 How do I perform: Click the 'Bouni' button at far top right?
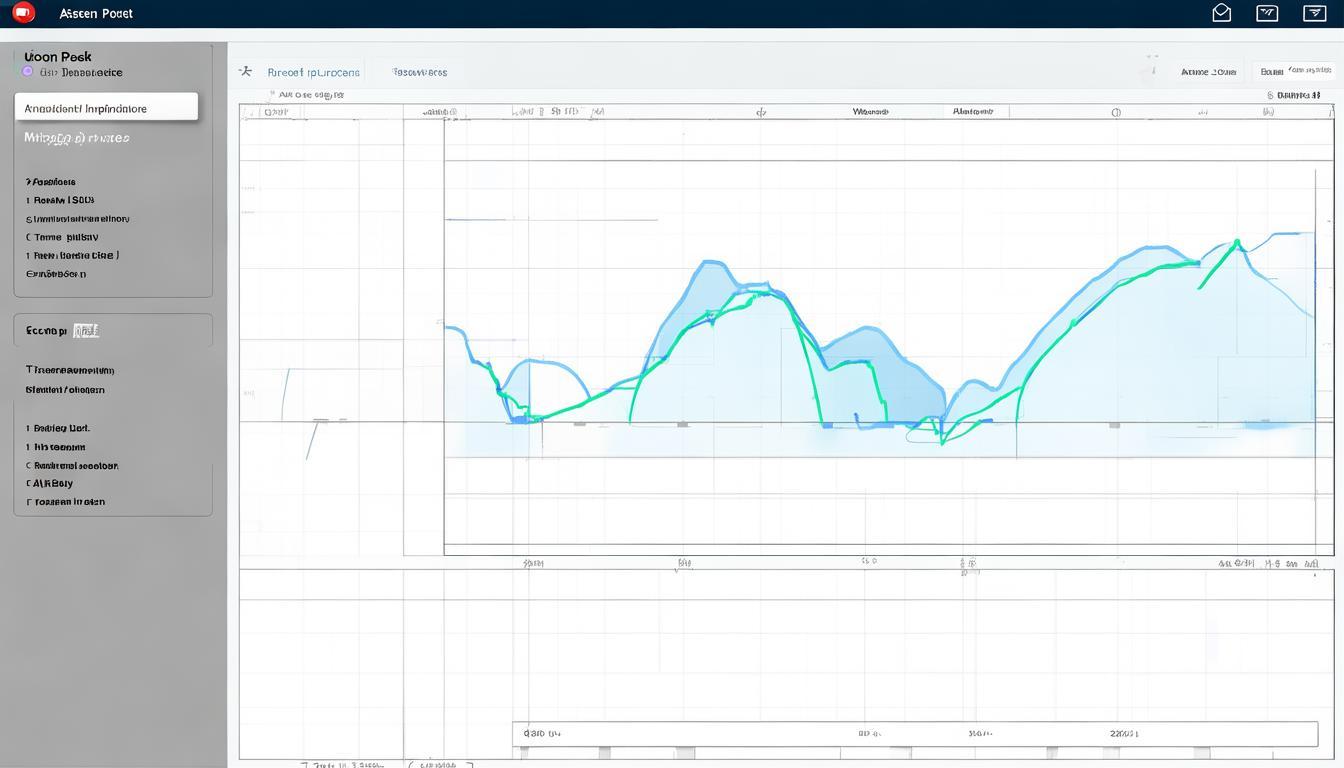[1296, 71]
